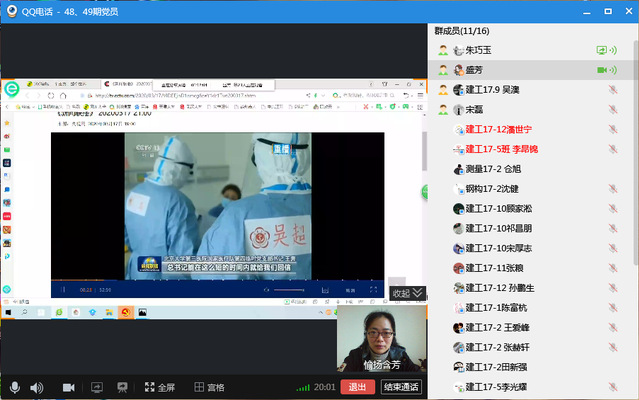The image size is (639, 400).
Task: Open the presentation/whiteboard icon
Action: pyautogui.click(x=123, y=387)
